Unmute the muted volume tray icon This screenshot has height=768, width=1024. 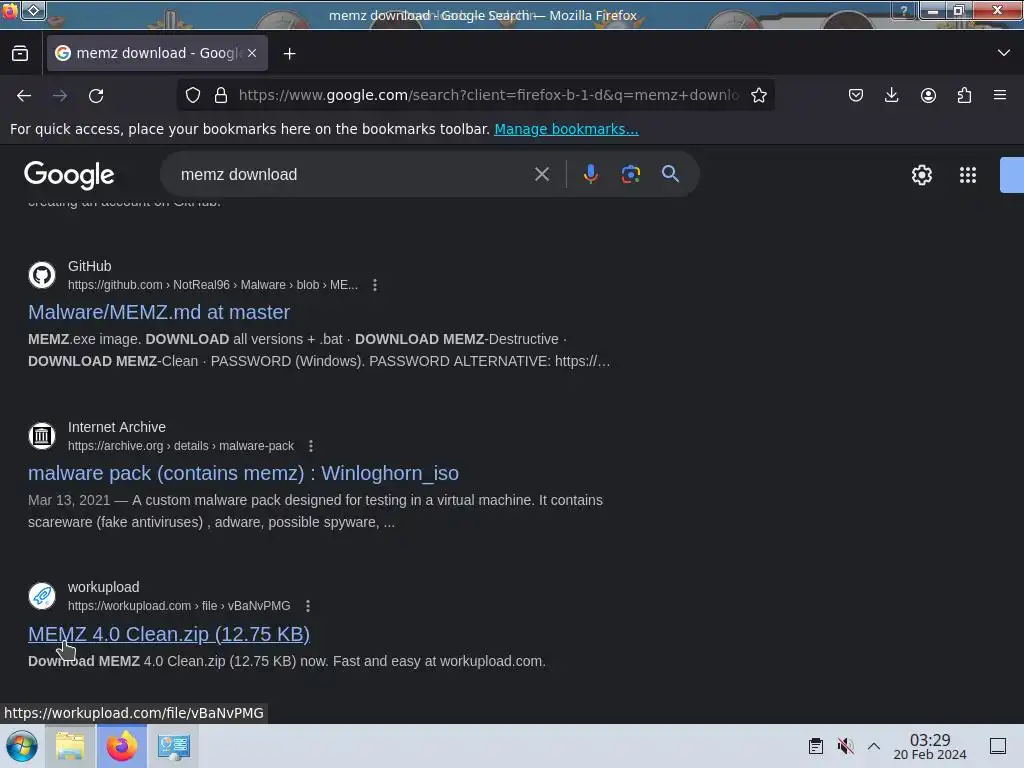tap(845, 746)
